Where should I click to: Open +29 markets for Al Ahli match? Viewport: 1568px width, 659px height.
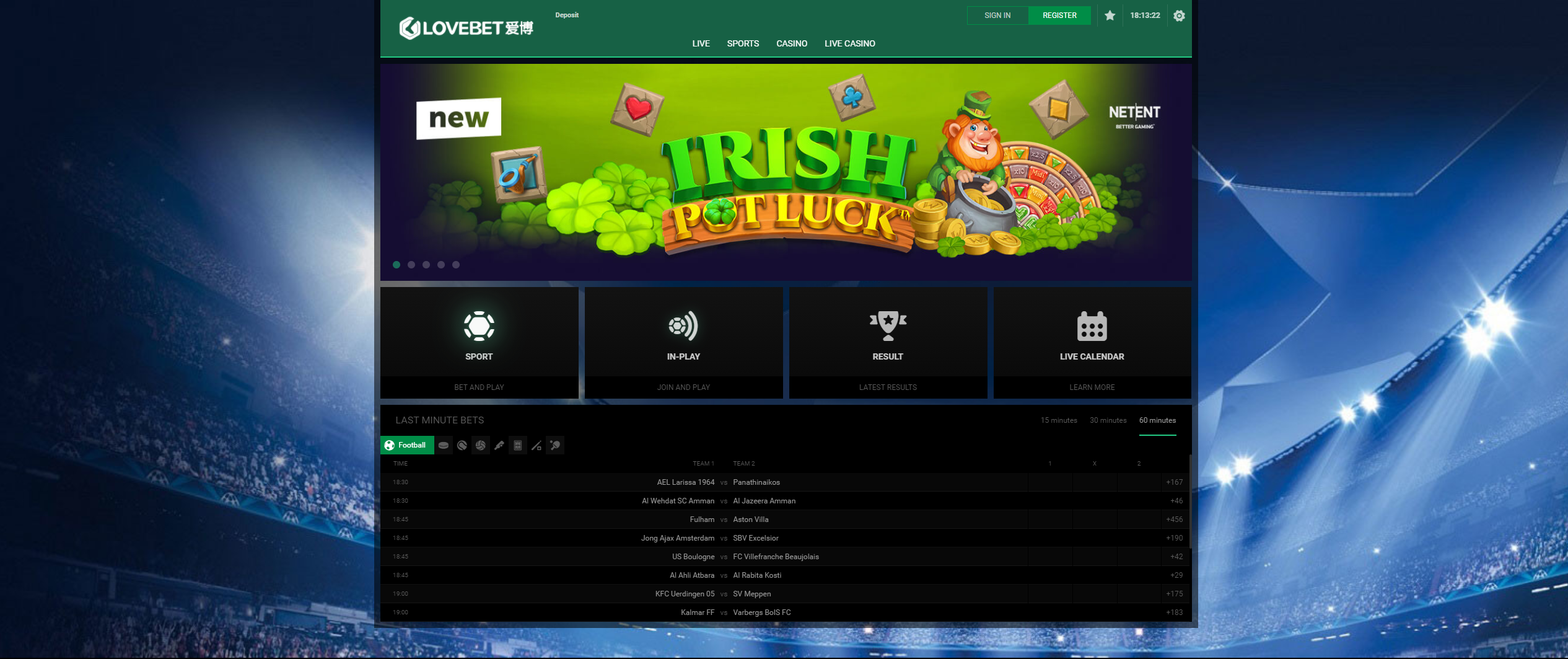click(x=1176, y=575)
